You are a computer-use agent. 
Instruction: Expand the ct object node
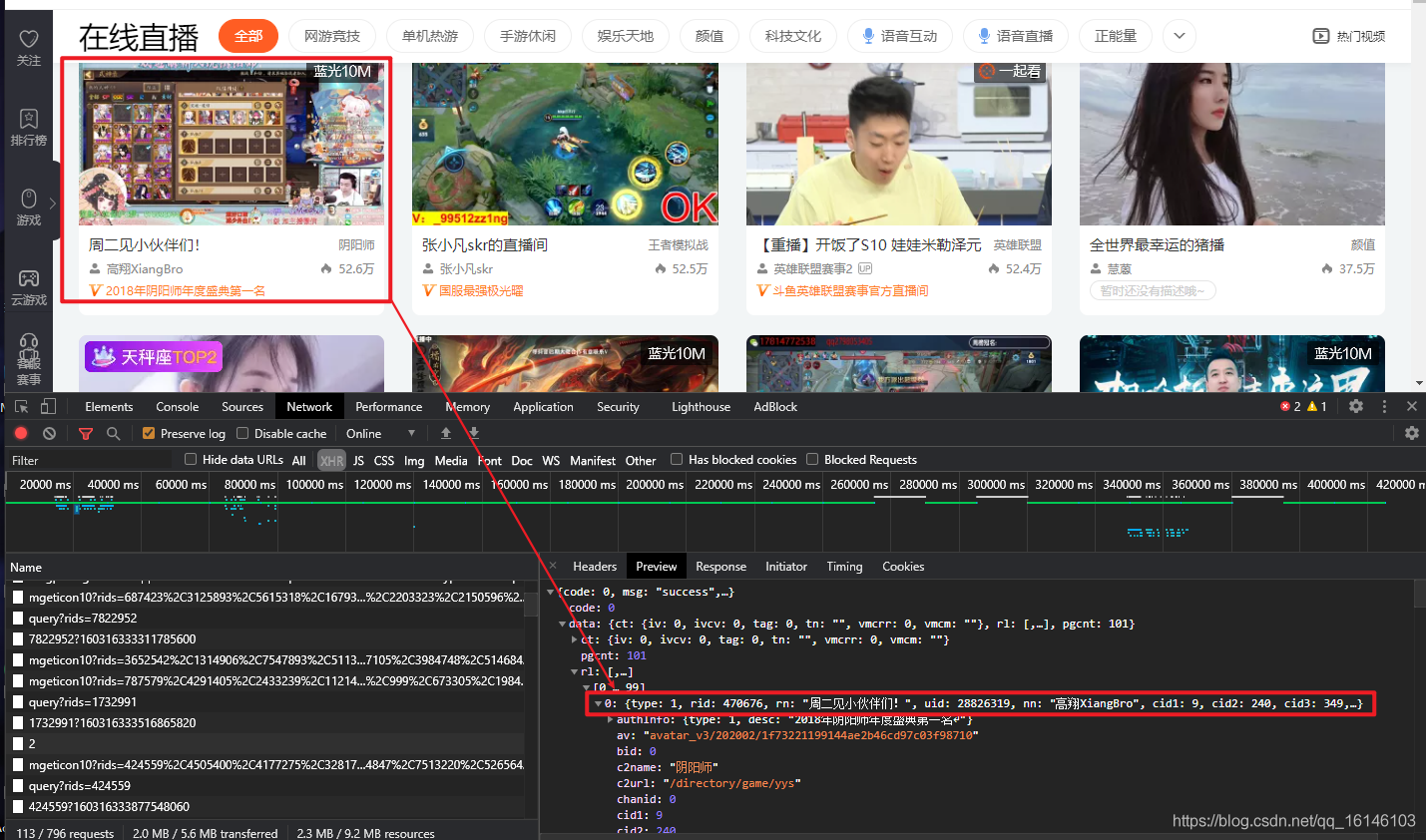[x=574, y=639]
